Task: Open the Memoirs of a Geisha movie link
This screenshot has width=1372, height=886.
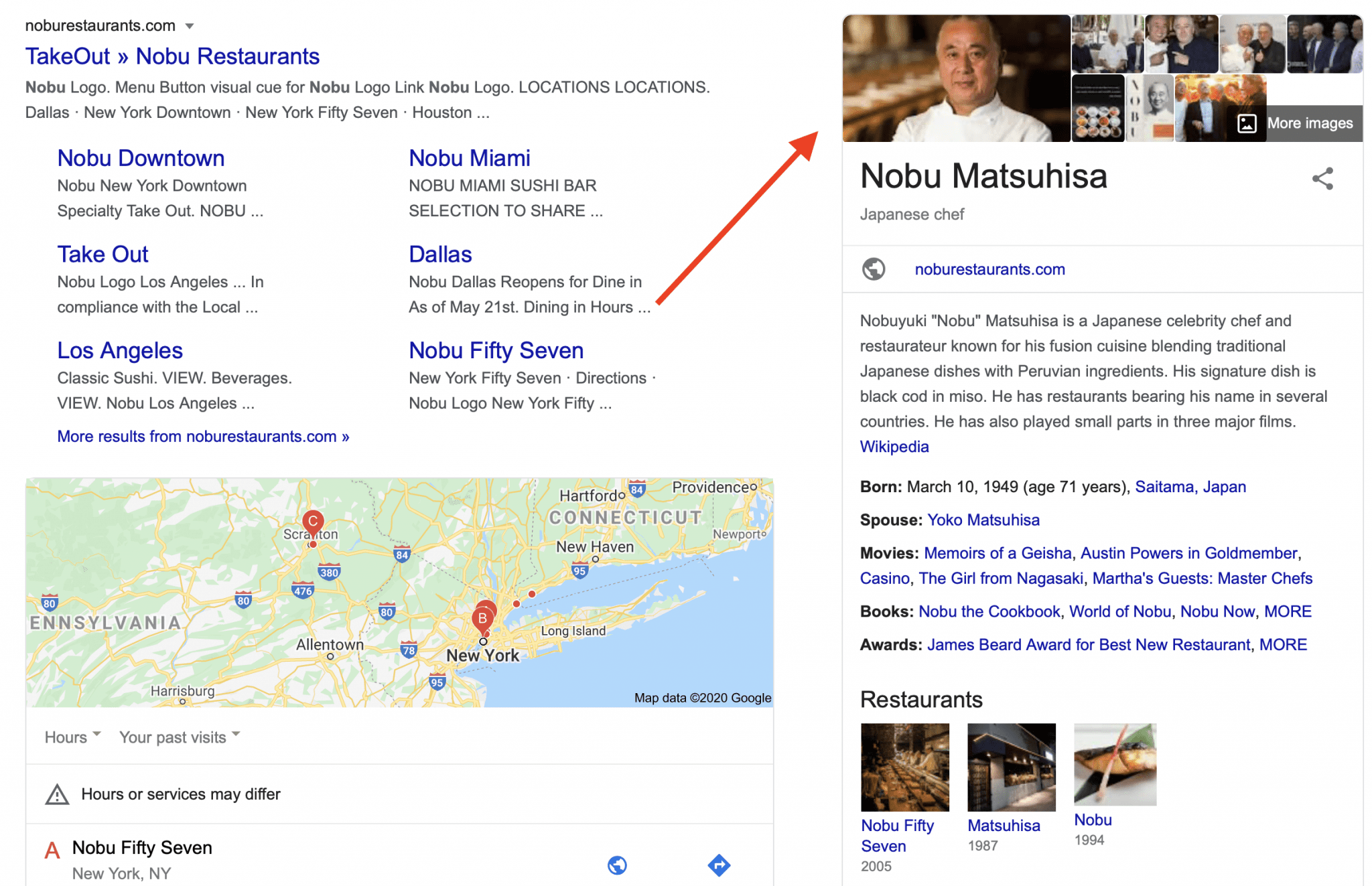Action: click(x=997, y=553)
